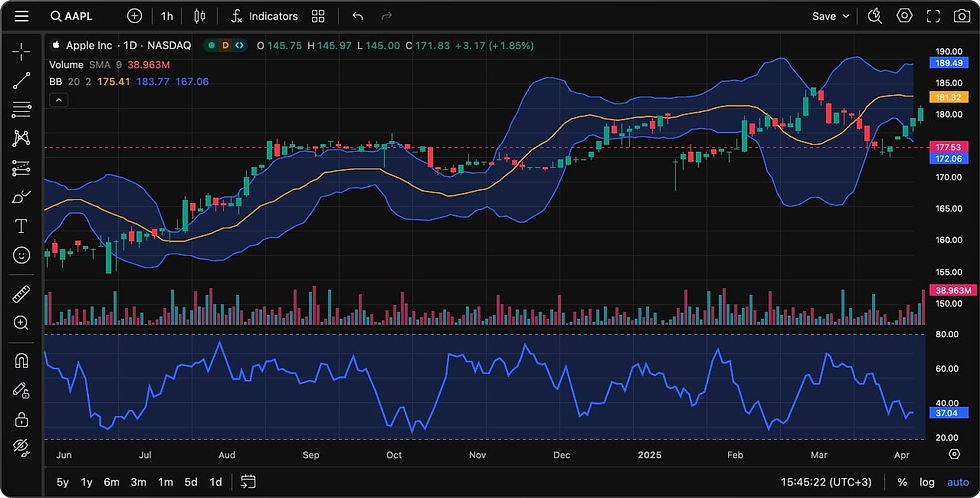Select the ruler measure tool
The image size is (980, 498).
click(21, 294)
